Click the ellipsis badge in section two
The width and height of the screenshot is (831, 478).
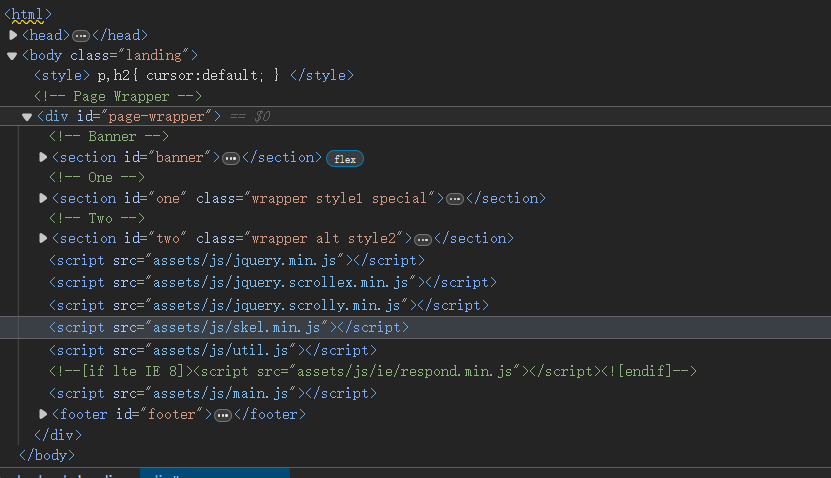(422, 240)
